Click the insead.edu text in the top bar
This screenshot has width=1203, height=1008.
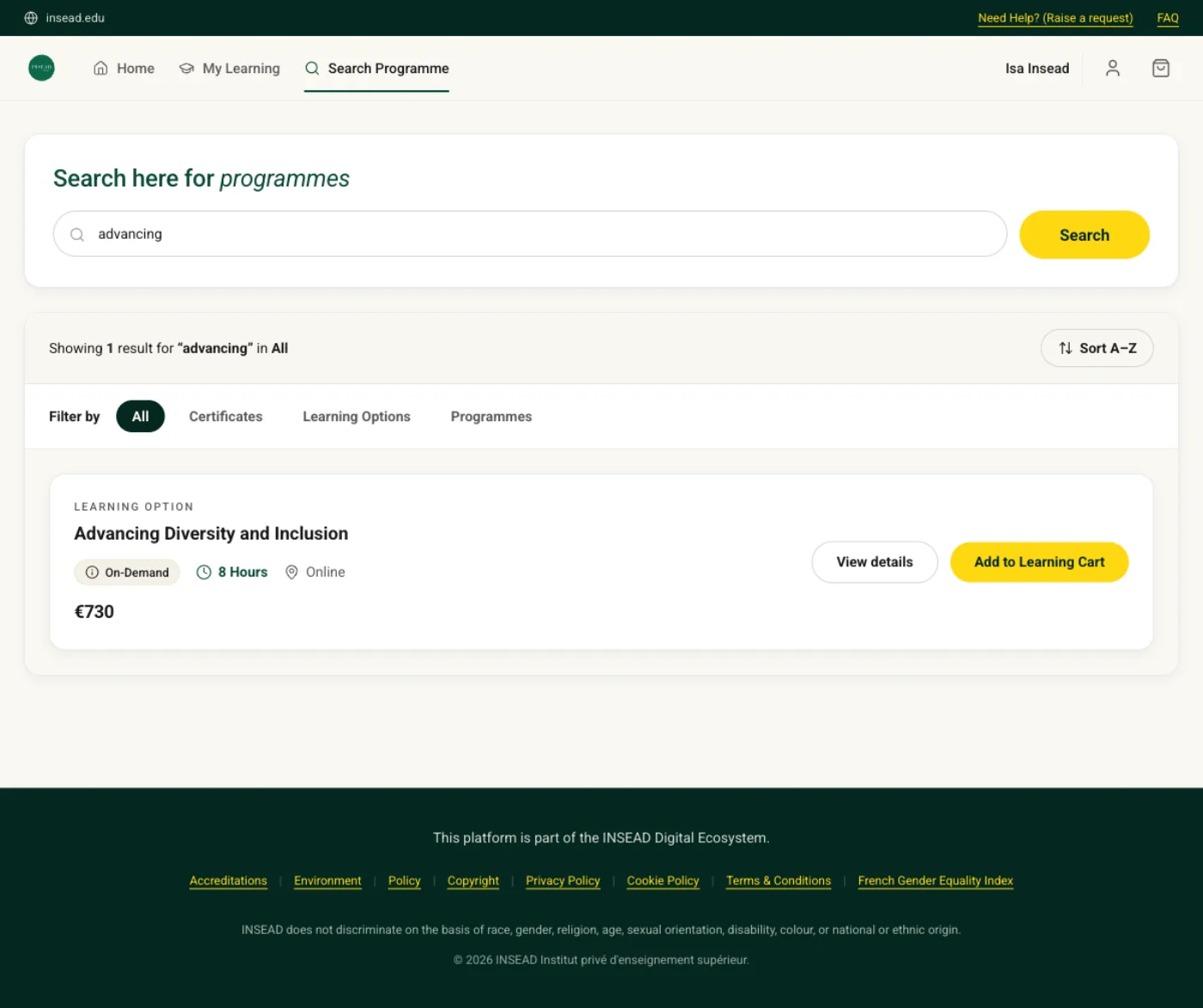[76, 18]
